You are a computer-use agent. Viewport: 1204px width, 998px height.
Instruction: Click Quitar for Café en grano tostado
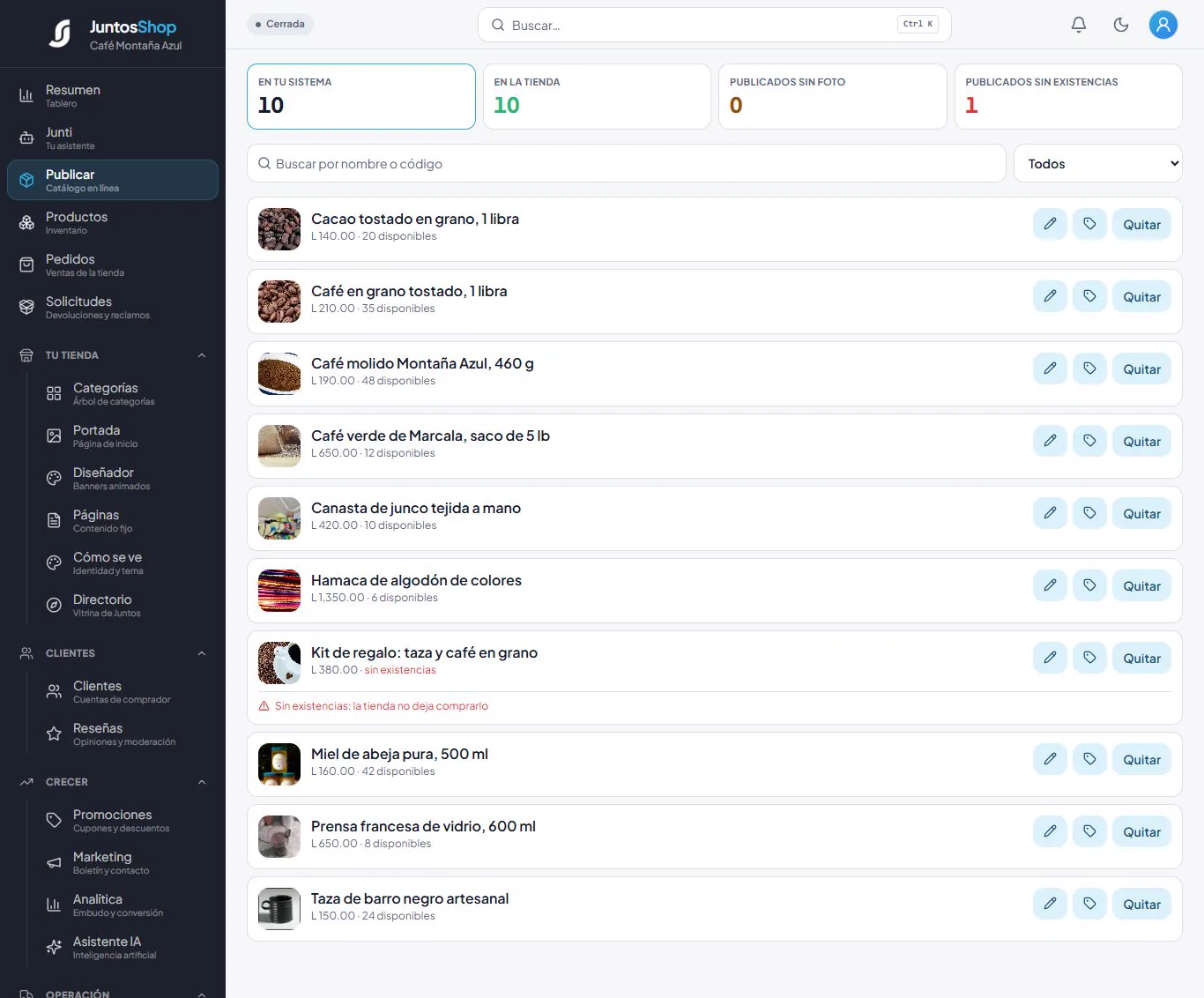(1141, 296)
